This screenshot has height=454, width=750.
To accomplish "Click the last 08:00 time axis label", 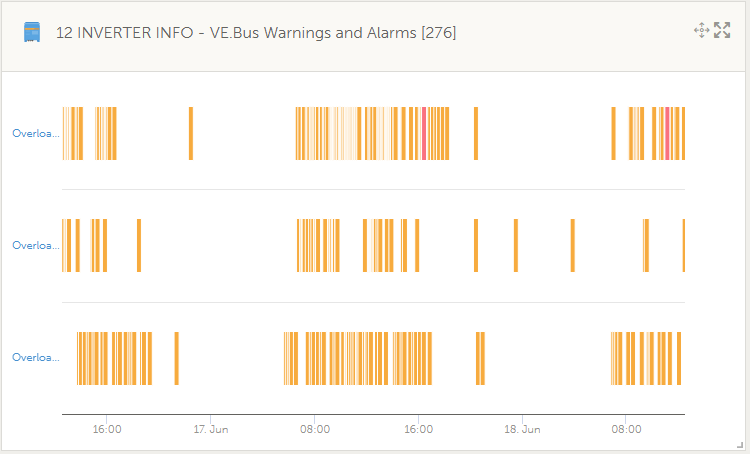I will (x=626, y=429).
